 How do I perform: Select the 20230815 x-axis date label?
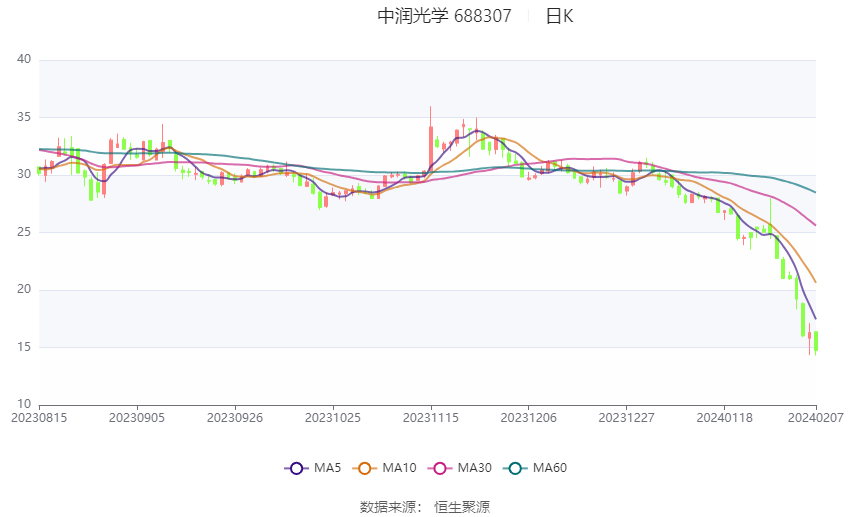click(39, 418)
